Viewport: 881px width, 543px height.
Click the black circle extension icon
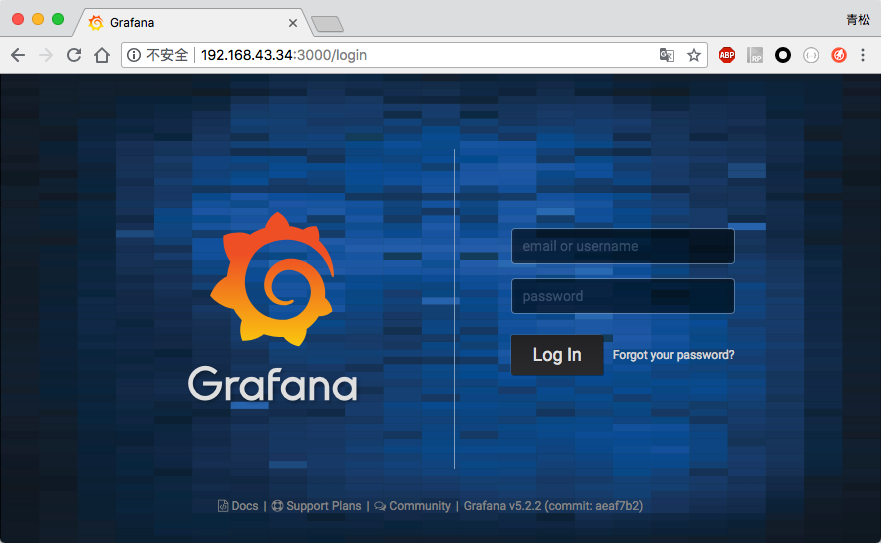pyautogui.click(x=783, y=55)
